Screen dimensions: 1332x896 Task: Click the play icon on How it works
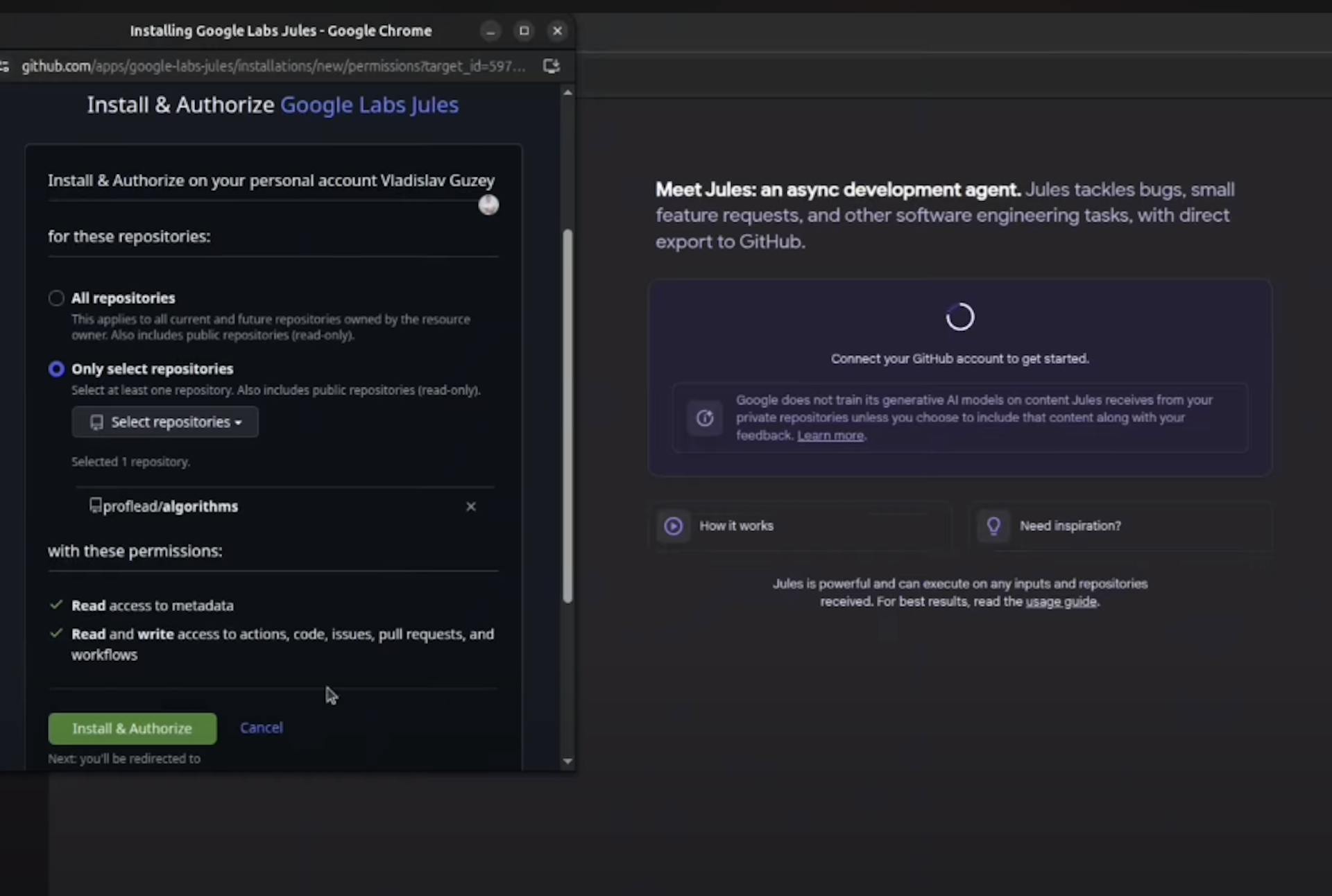tap(673, 526)
